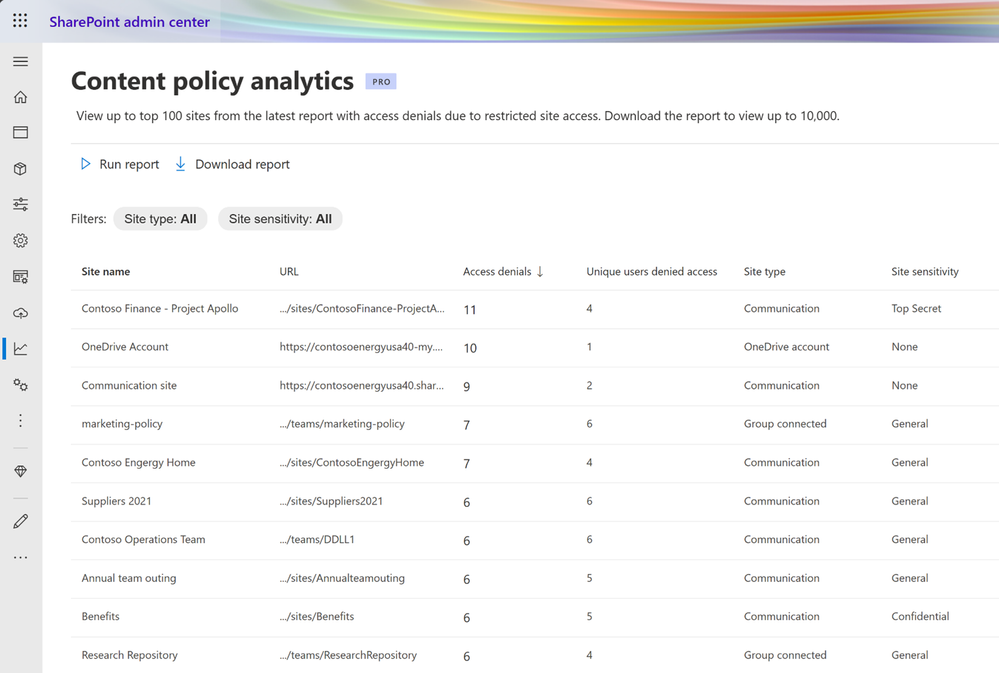Viewport: 999px width, 673px height.
Task: Click the Settings gear in sidebar
Action: point(20,241)
